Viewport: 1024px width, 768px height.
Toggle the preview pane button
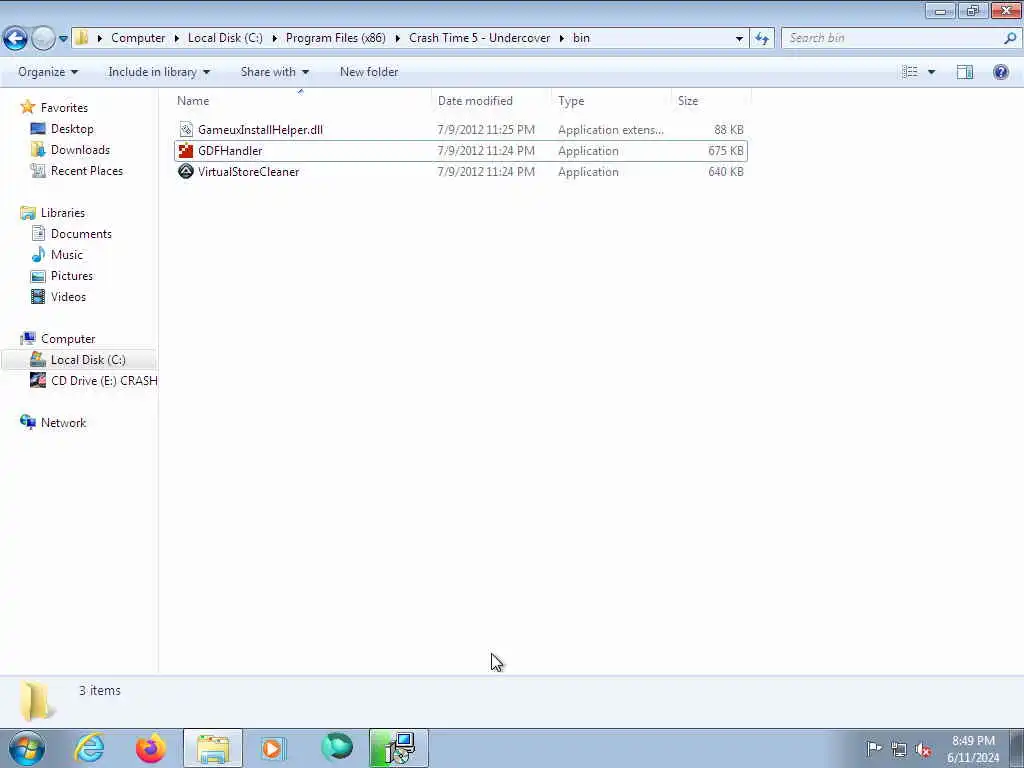pyautogui.click(x=965, y=72)
